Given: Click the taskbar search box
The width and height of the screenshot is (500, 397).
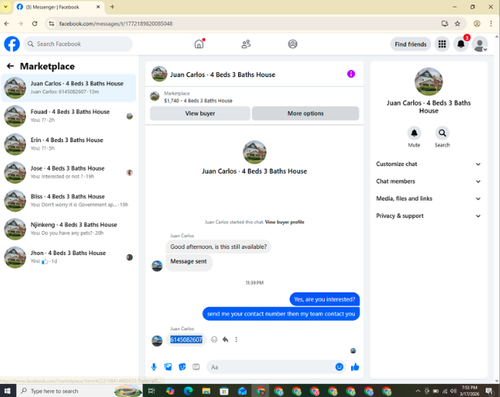Looking at the screenshot, I should [79, 391].
